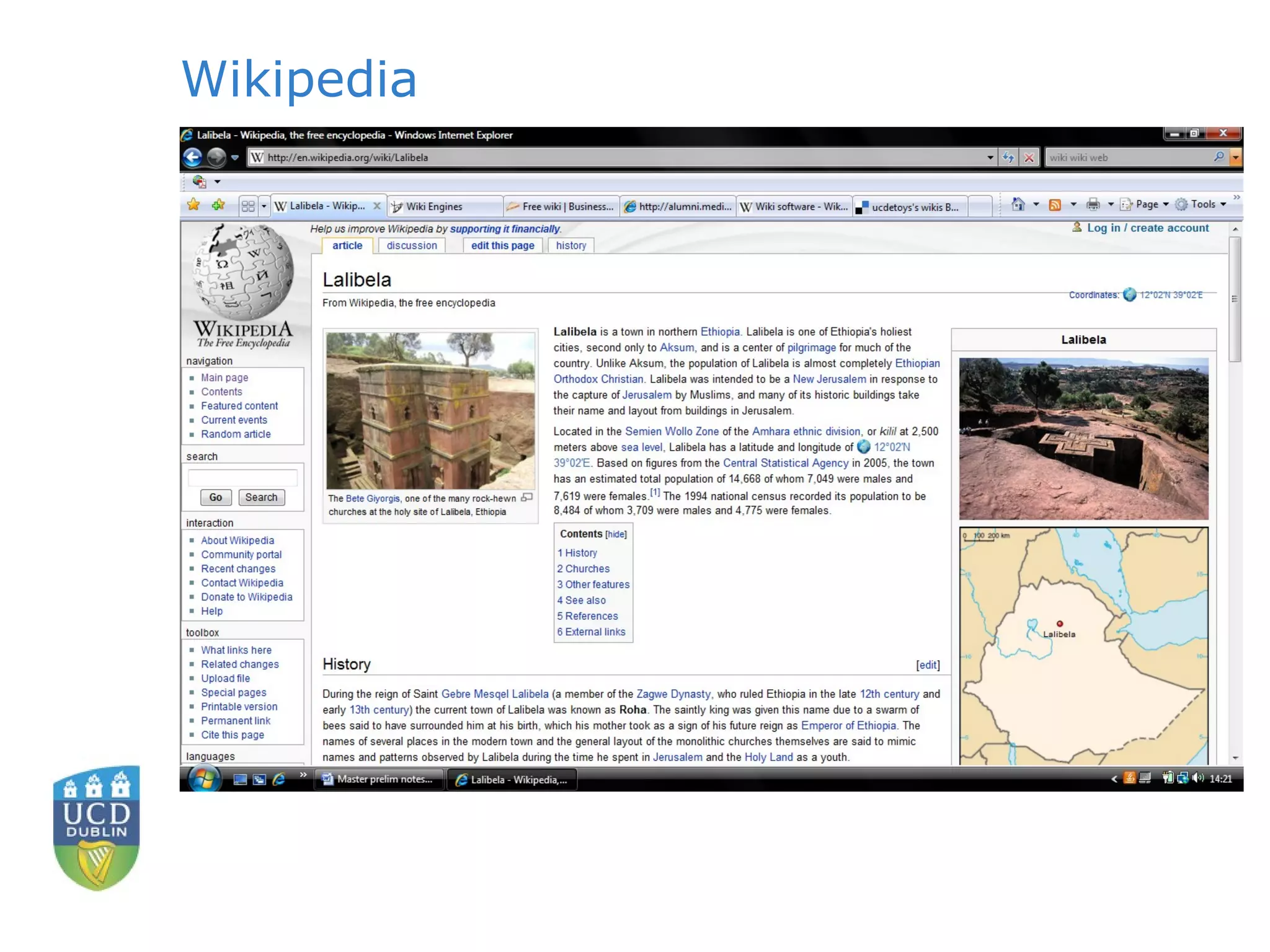The width and height of the screenshot is (1270, 952).
Task: Hide the Contents table via [hide]
Action: point(616,534)
